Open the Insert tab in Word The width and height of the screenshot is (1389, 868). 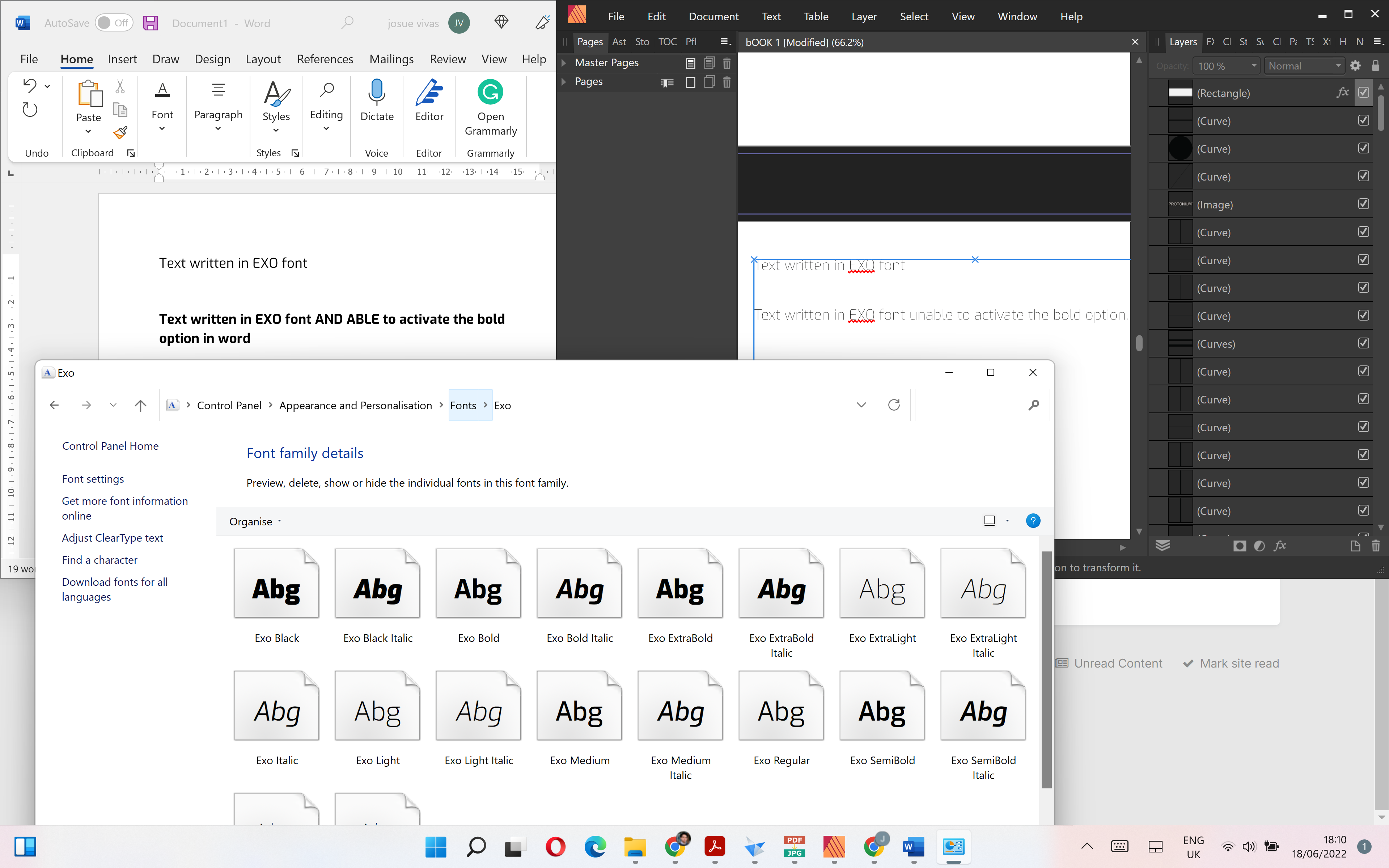122,59
